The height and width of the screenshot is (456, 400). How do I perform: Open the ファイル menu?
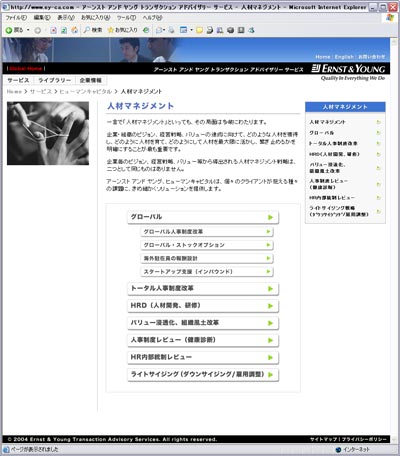[16, 17]
